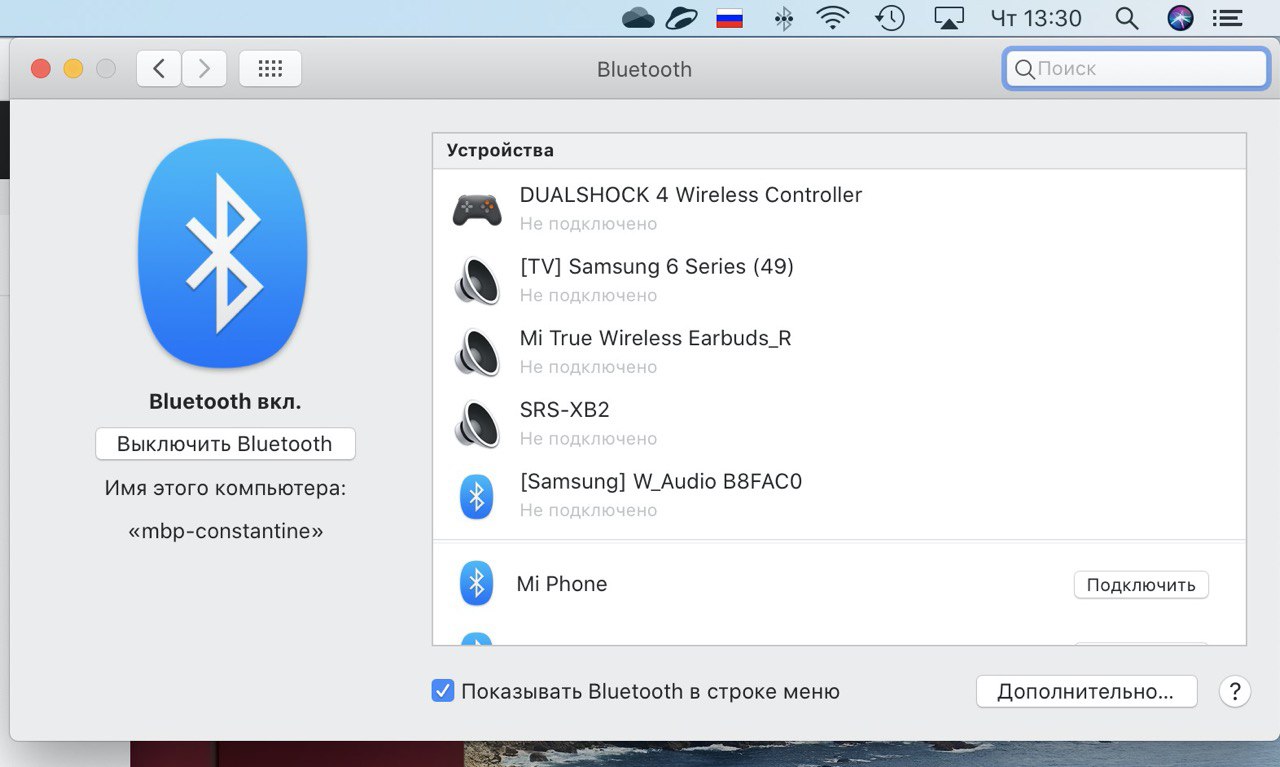
Task: Show all preferences grid button
Action: (270, 69)
